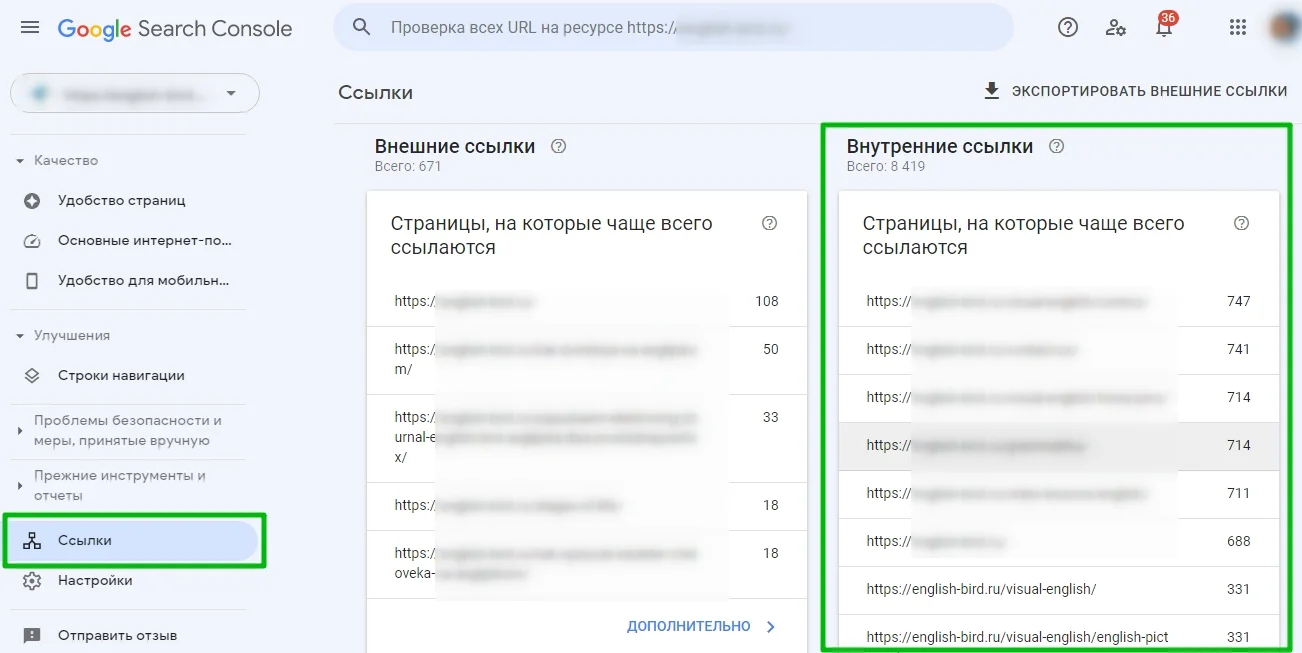Open the hamburger main menu
This screenshot has height=653, width=1302.
tap(30, 28)
